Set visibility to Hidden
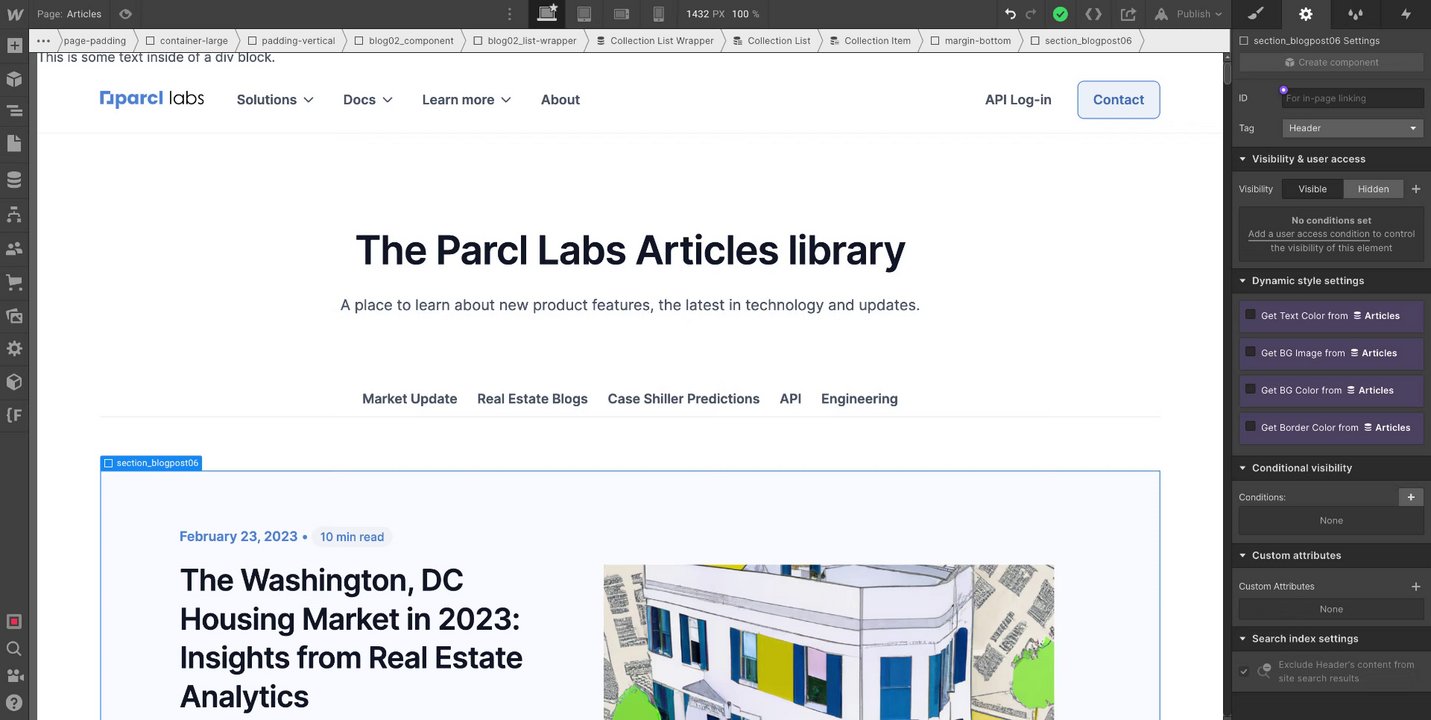The image size is (1431, 720). (x=1373, y=189)
